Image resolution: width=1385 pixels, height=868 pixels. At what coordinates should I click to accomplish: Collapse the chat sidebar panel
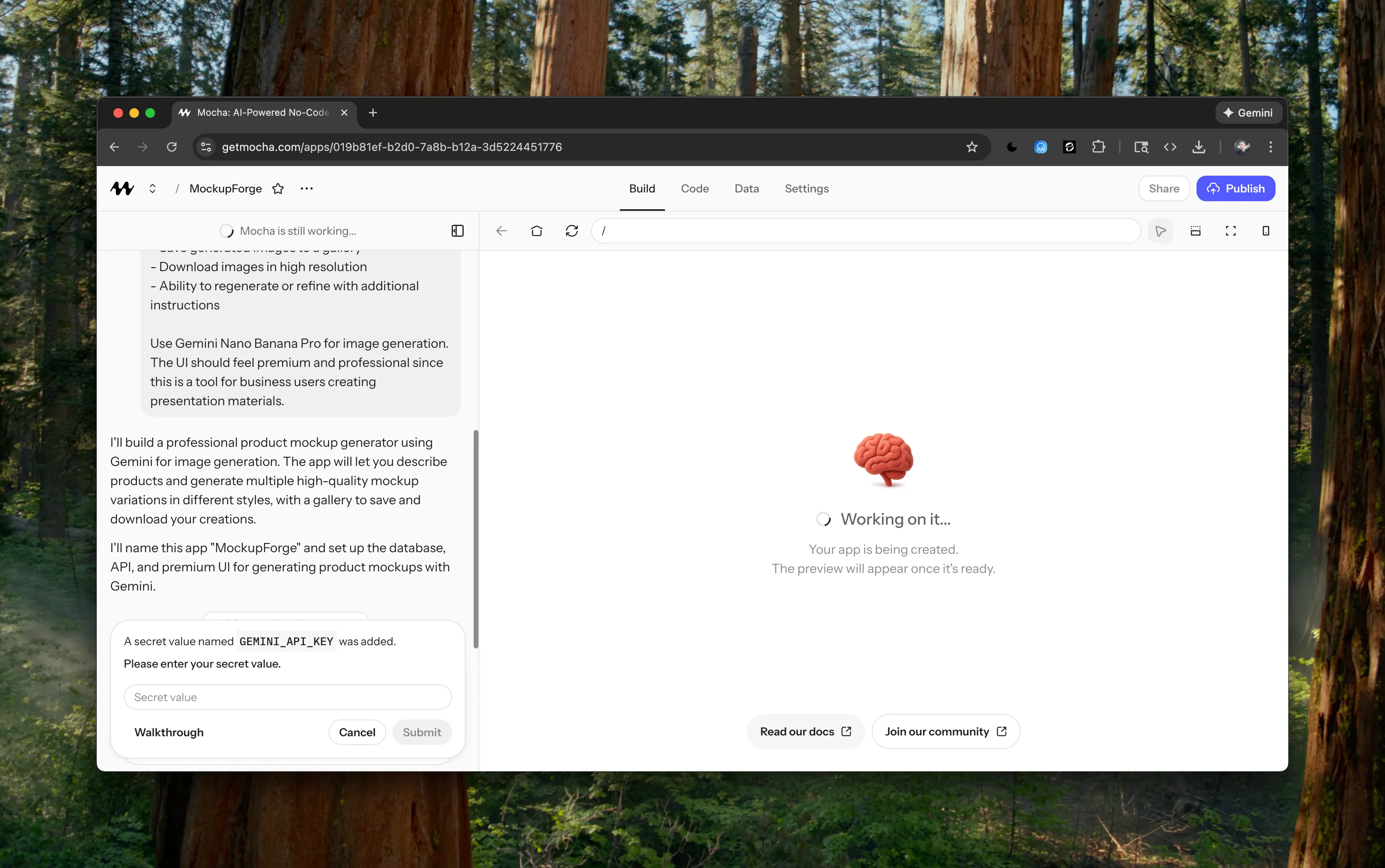pos(457,230)
